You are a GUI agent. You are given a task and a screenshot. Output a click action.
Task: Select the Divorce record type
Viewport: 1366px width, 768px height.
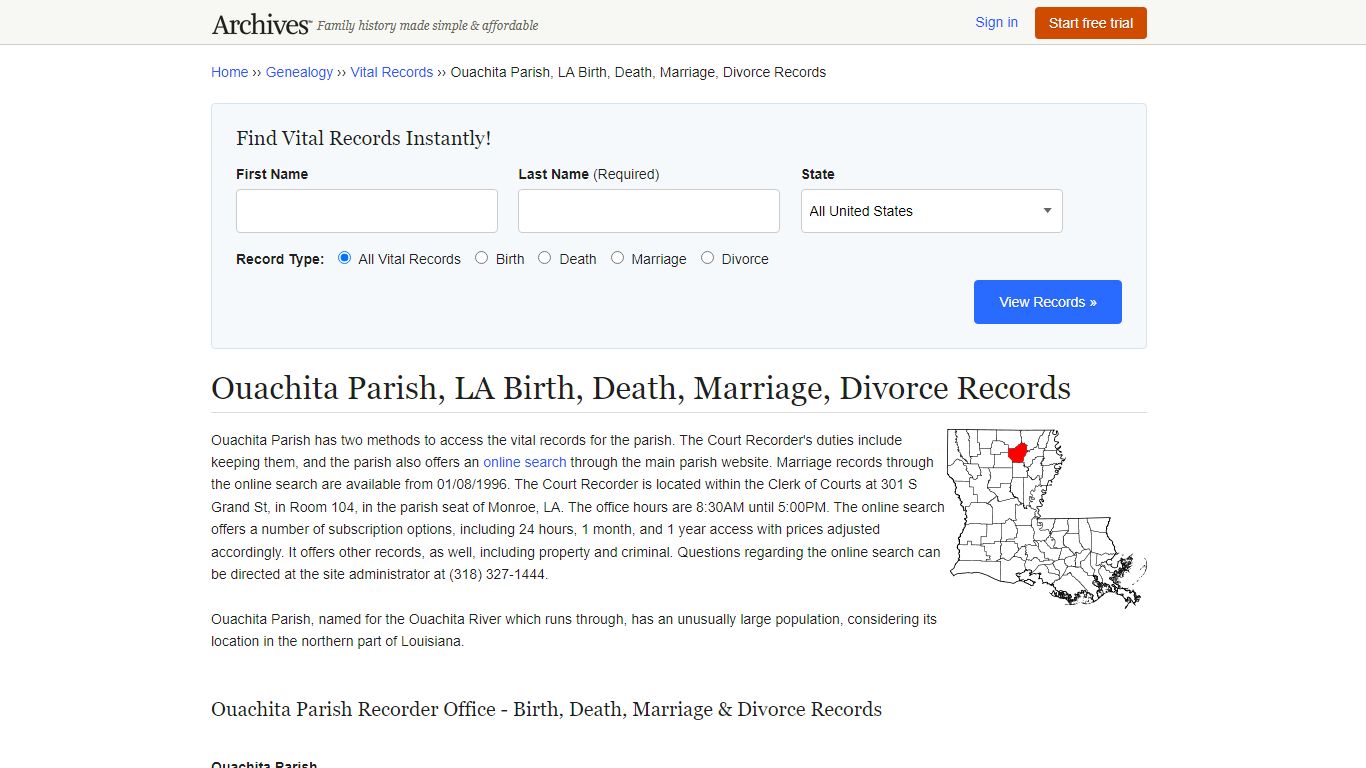click(708, 258)
